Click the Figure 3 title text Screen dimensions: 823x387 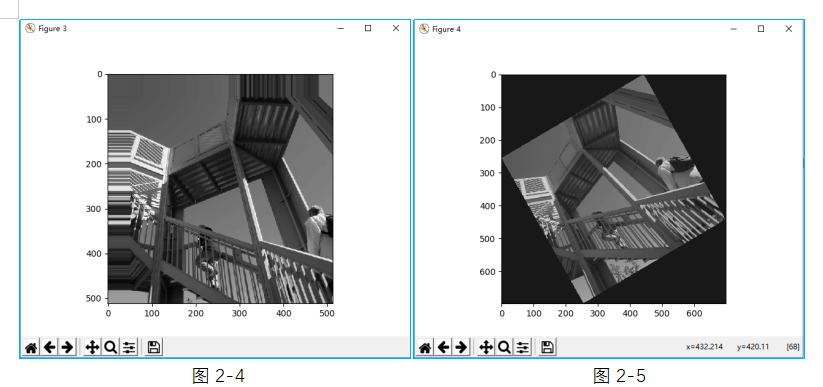[x=52, y=28]
